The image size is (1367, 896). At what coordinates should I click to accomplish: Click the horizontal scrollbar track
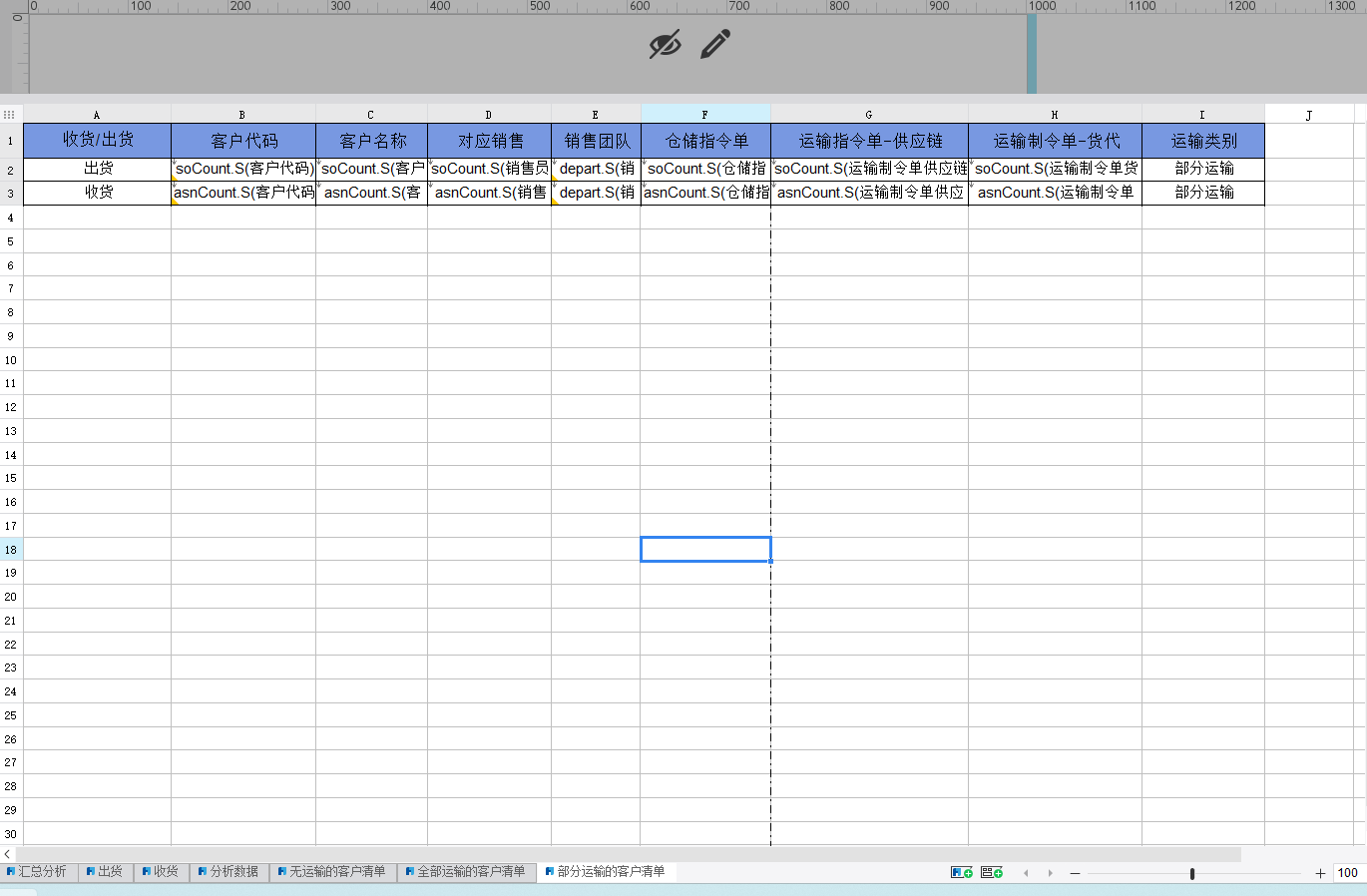(x=629, y=854)
